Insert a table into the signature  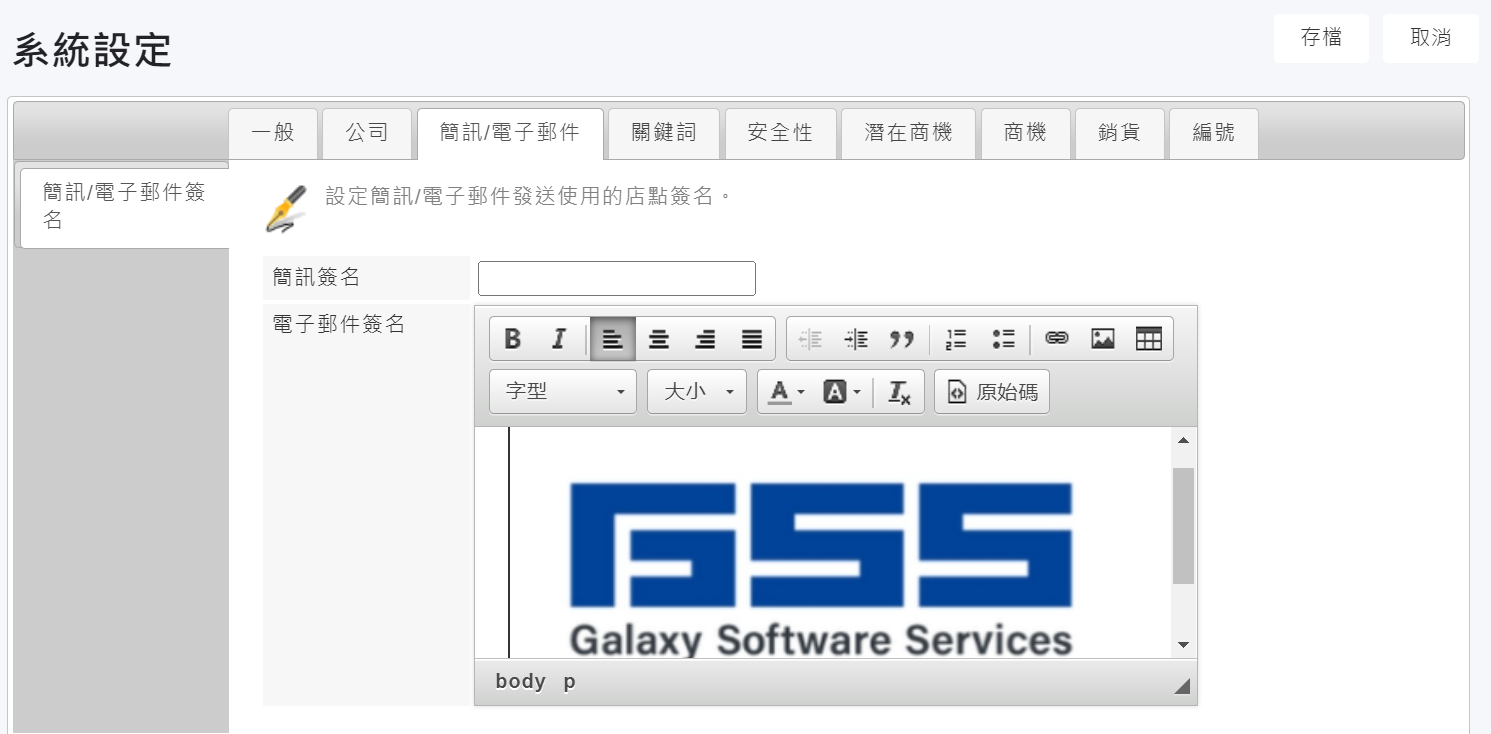pos(1149,339)
